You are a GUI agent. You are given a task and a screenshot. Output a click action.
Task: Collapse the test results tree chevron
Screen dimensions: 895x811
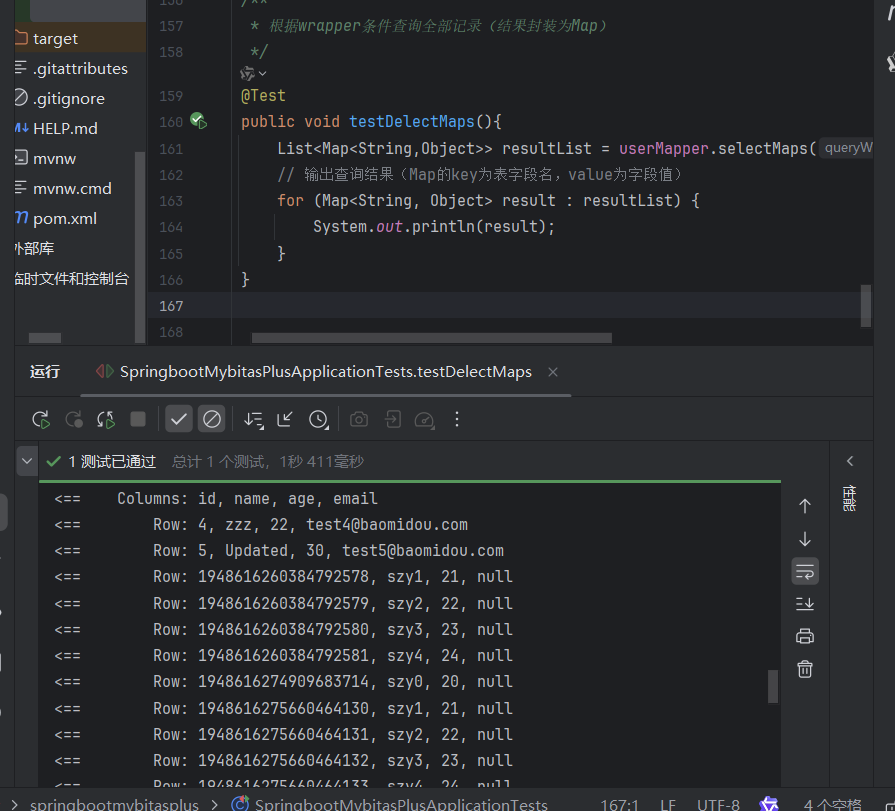[27, 461]
